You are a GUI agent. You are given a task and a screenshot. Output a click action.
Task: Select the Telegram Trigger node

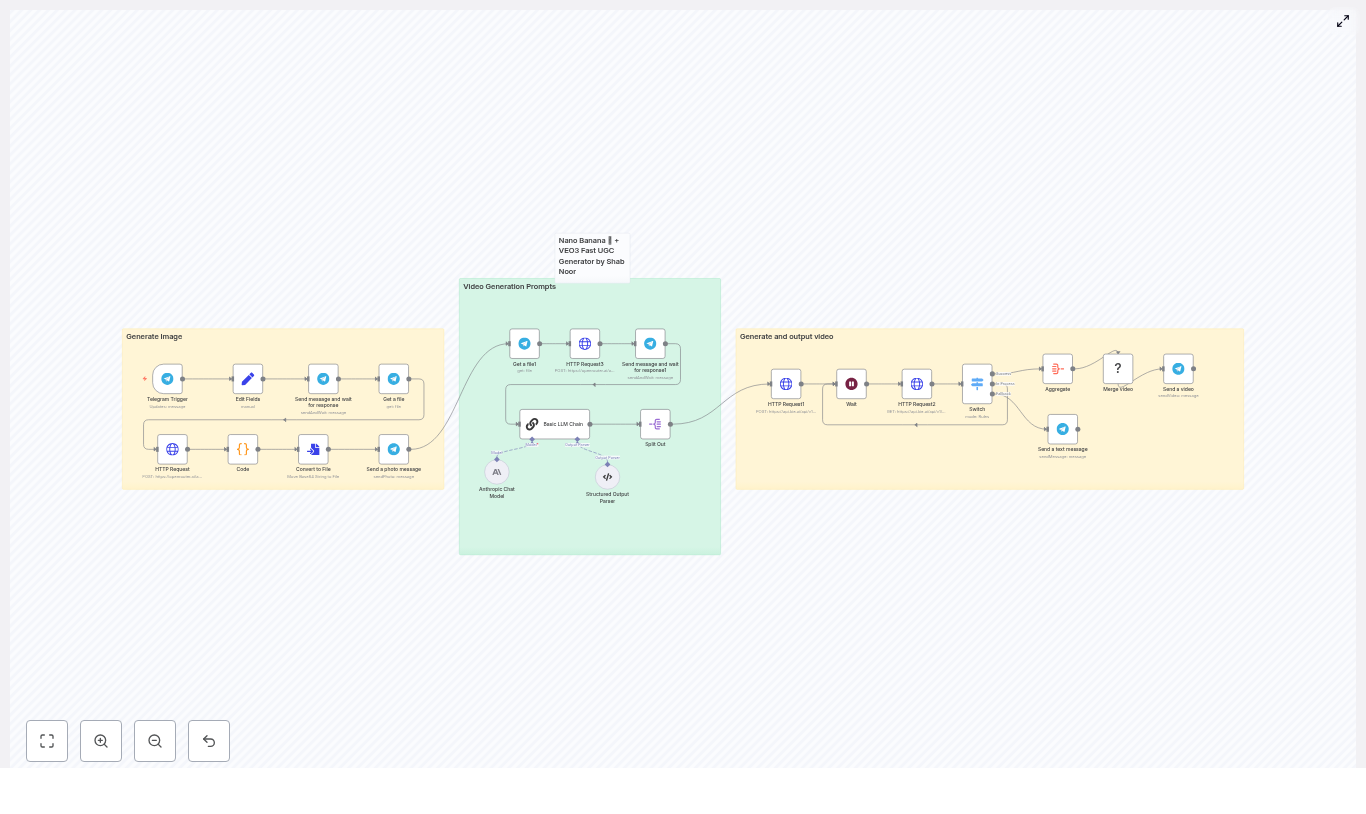(x=167, y=378)
